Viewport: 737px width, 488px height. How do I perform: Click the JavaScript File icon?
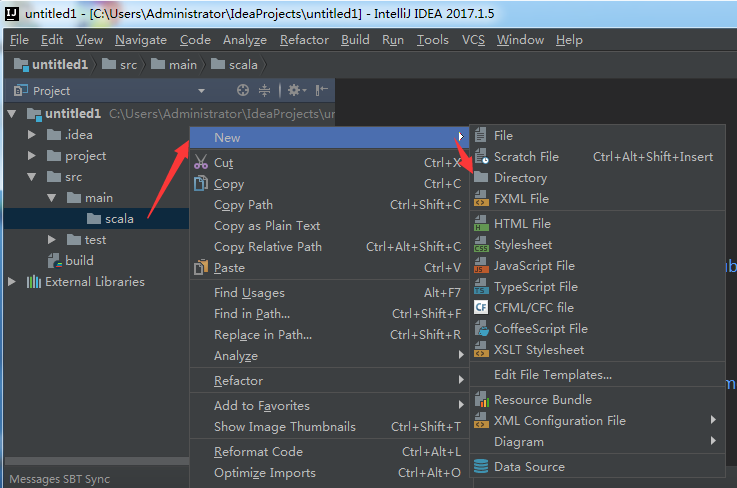tap(481, 266)
